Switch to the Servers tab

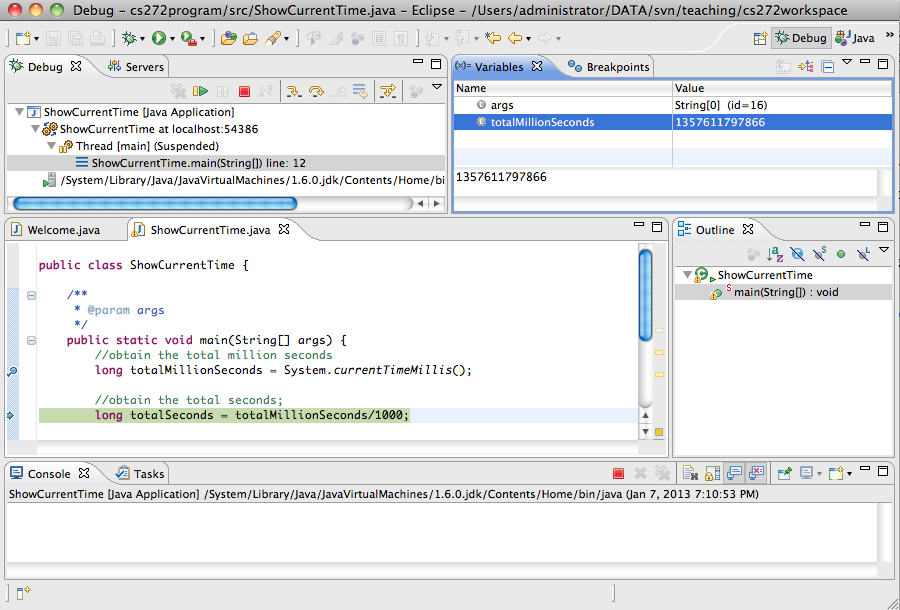(137, 67)
